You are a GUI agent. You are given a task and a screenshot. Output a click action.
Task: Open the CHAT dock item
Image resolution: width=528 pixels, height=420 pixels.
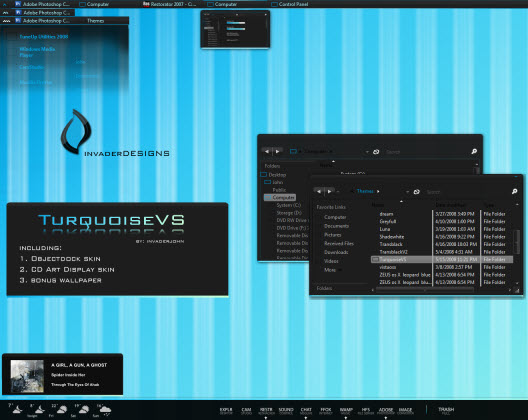click(306, 411)
